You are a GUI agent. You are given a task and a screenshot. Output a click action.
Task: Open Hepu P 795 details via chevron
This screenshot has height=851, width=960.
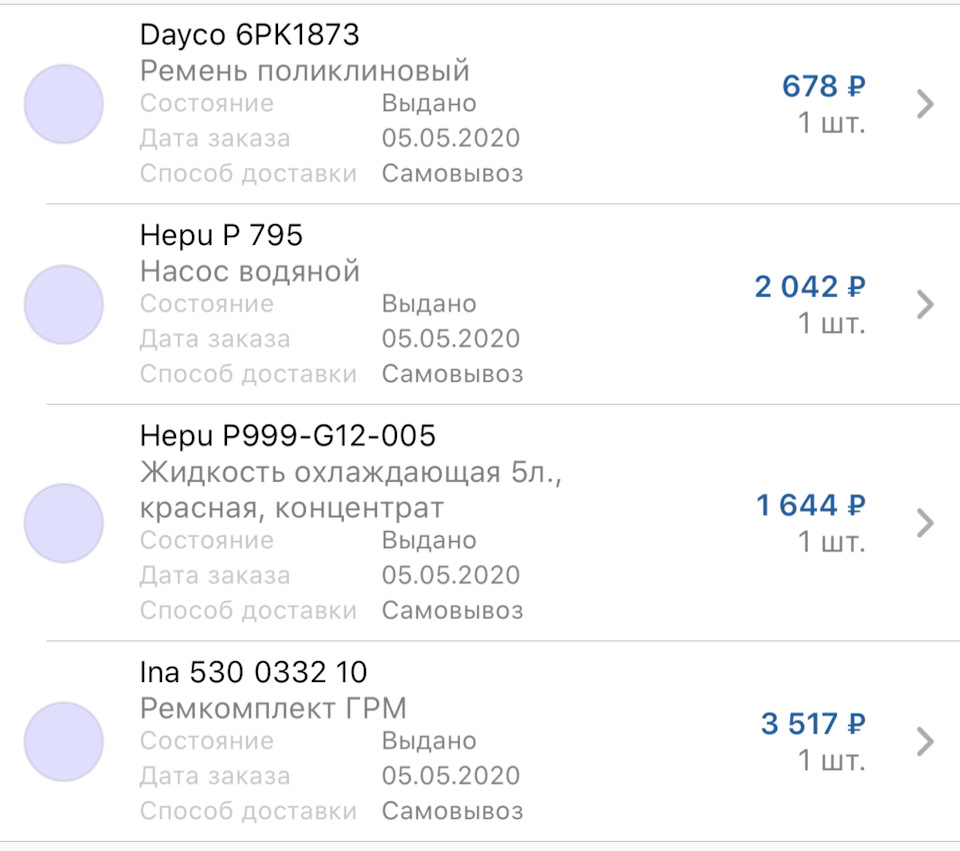(925, 304)
